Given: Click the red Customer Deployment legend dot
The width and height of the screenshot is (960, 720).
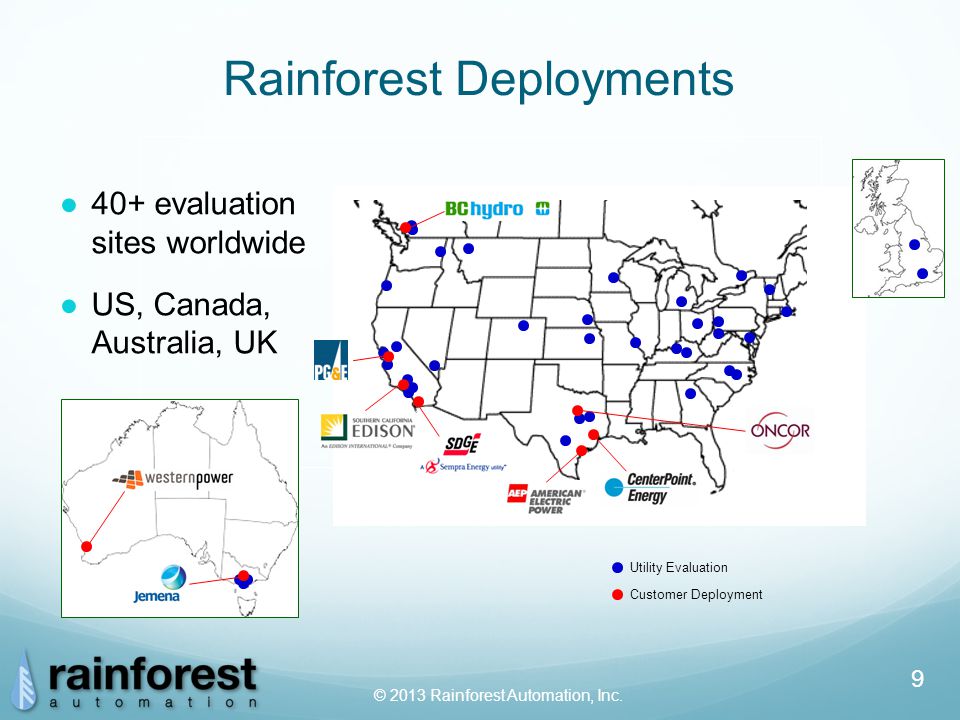Looking at the screenshot, I should click(x=617, y=594).
